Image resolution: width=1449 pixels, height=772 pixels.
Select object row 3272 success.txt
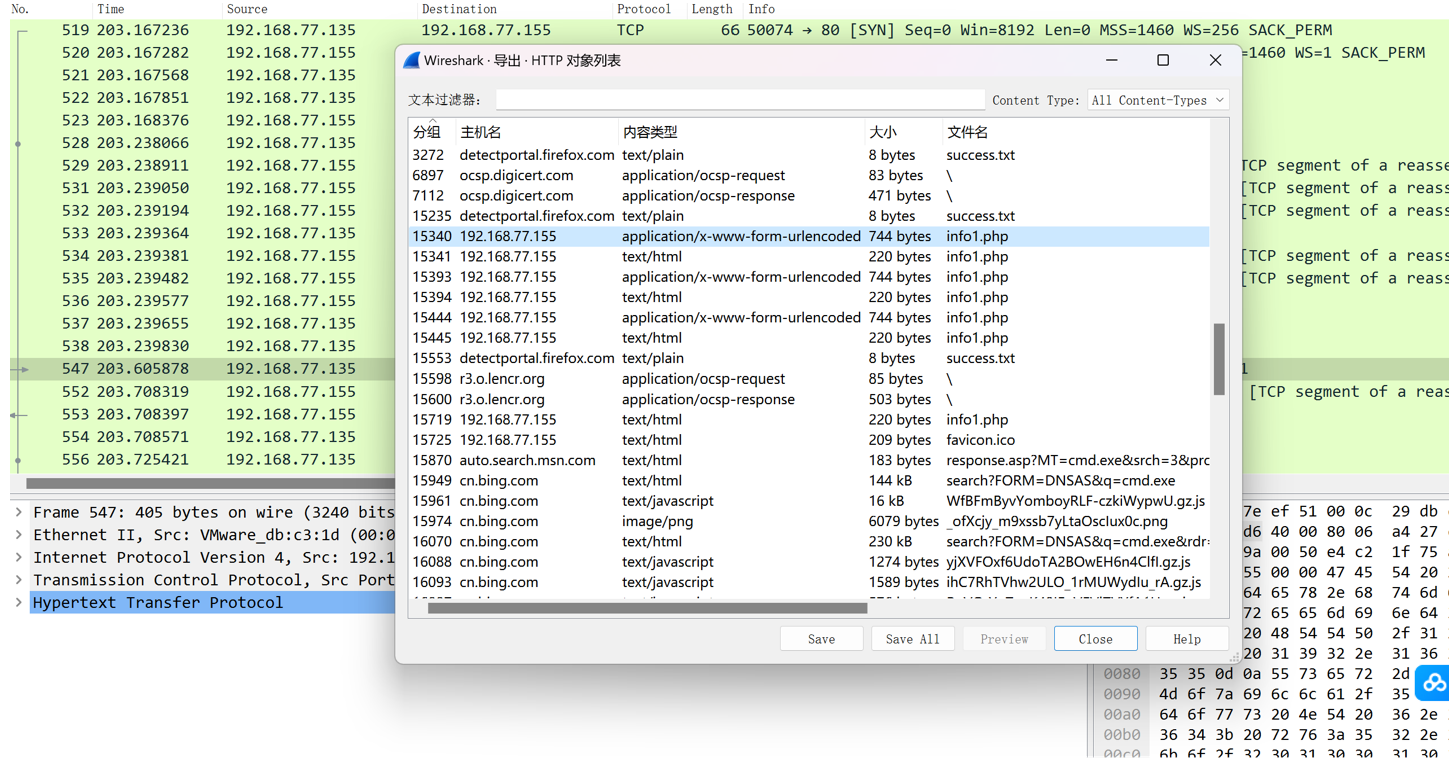pos(809,155)
